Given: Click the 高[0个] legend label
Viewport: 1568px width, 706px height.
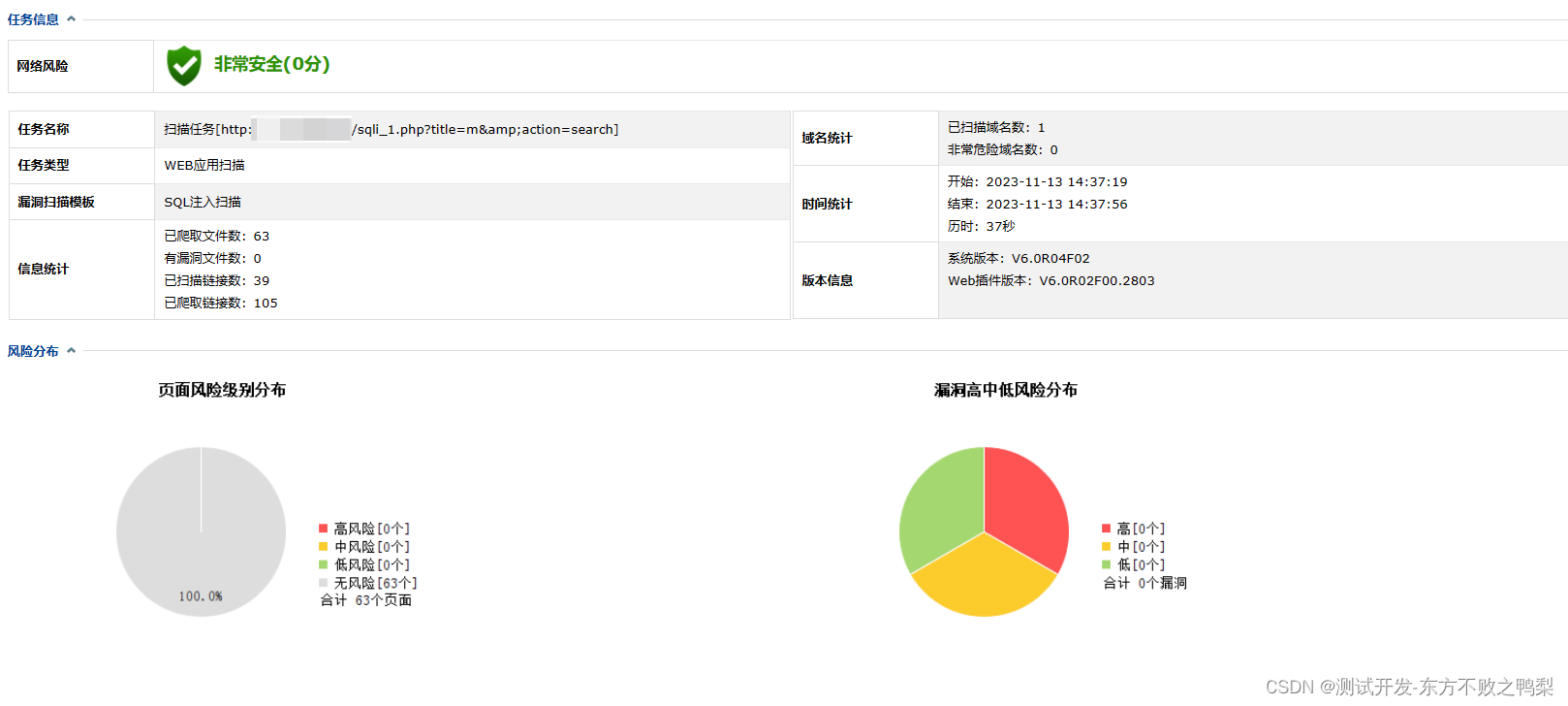Looking at the screenshot, I should pyautogui.click(x=1141, y=529).
